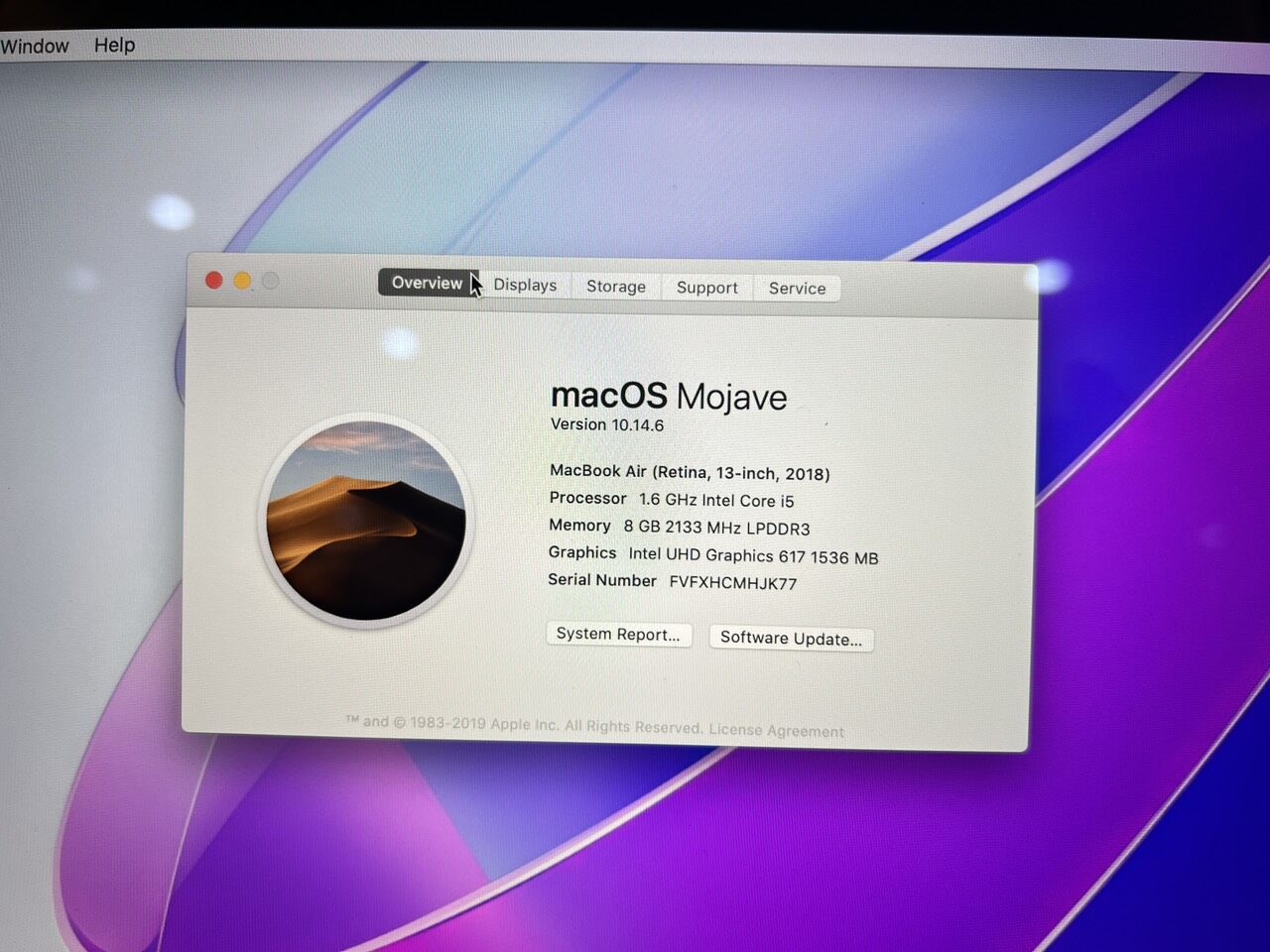
Task: Click the greyed-out zoom window button
Action: pos(270,282)
